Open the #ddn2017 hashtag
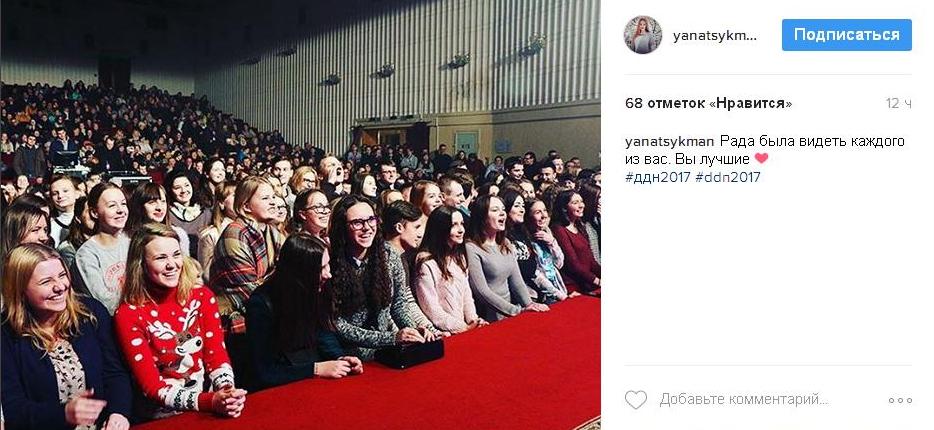The height and width of the screenshot is (430, 934). pyautogui.click(x=728, y=177)
